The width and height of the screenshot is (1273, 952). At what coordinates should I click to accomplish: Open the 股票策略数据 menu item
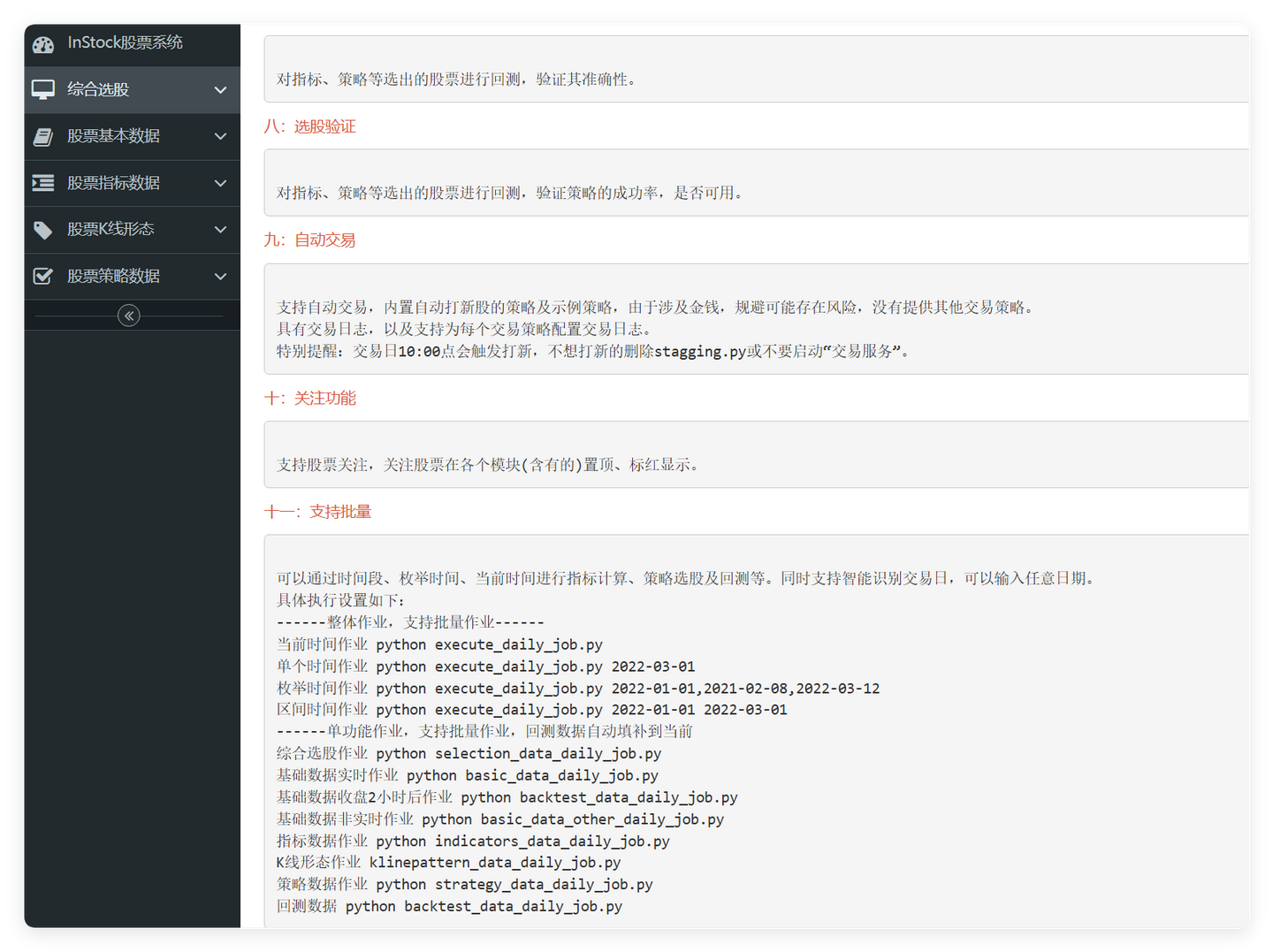[x=133, y=277]
